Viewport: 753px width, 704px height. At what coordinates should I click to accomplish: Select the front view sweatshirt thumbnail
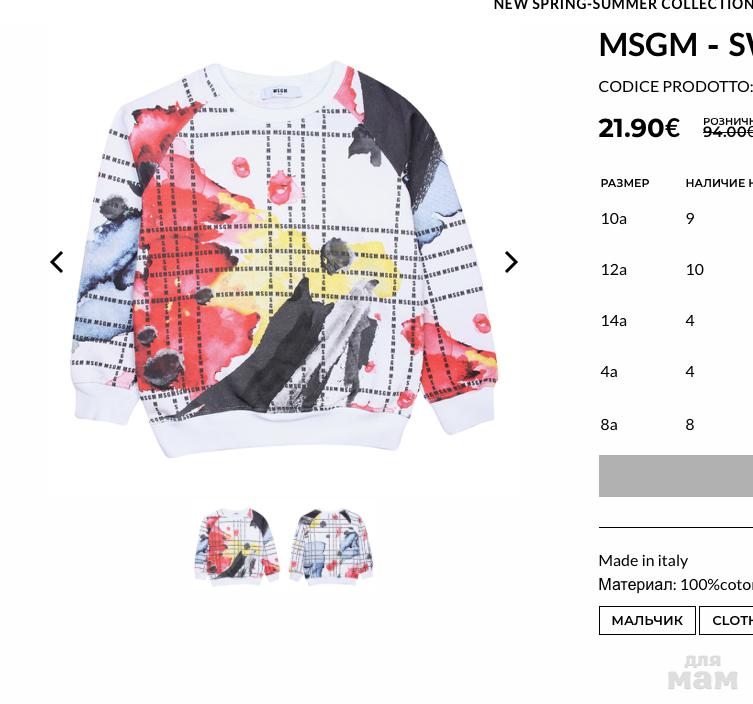237,545
